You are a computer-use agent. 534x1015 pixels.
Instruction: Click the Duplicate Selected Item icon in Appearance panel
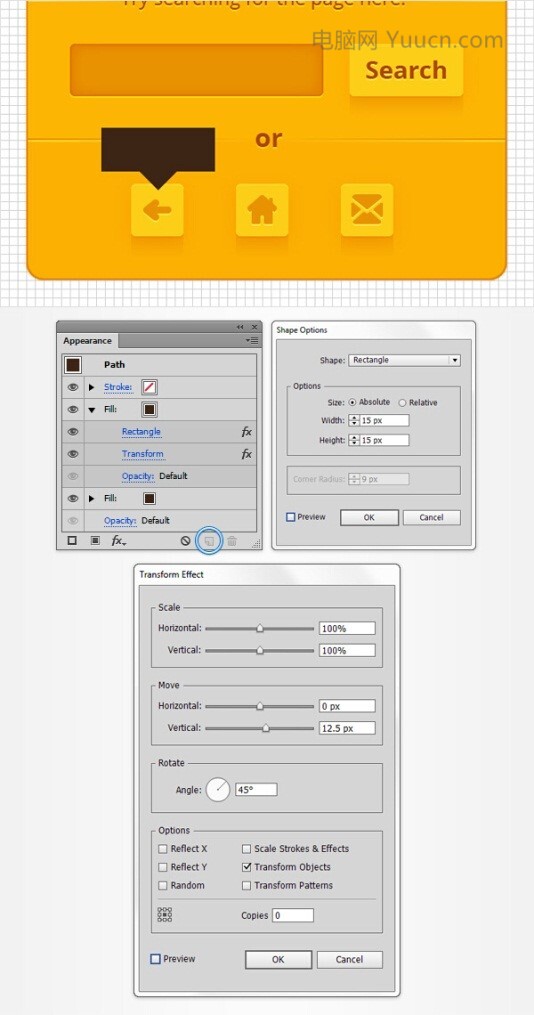coord(209,541)
